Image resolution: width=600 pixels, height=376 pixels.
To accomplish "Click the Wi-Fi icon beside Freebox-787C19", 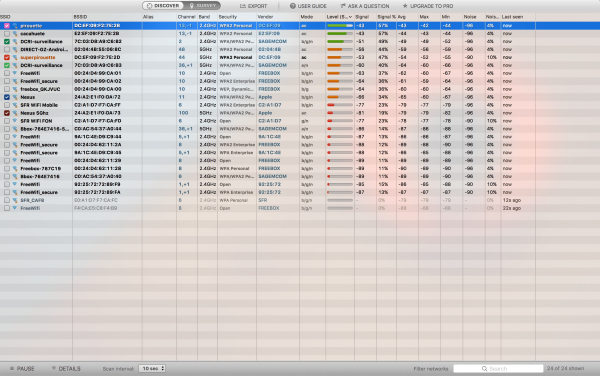I will coord(15,168).
